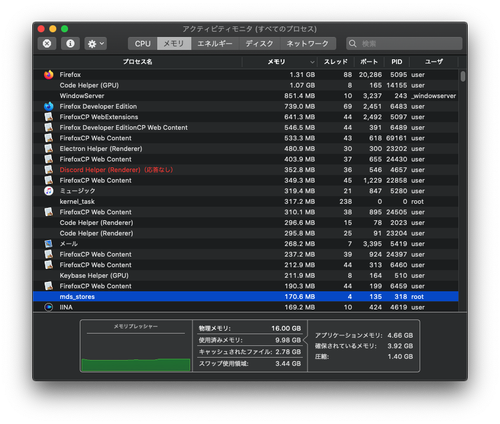Click the green メモリプレッシャー graph
Screen dimensions: 500x424
(136, 364)
